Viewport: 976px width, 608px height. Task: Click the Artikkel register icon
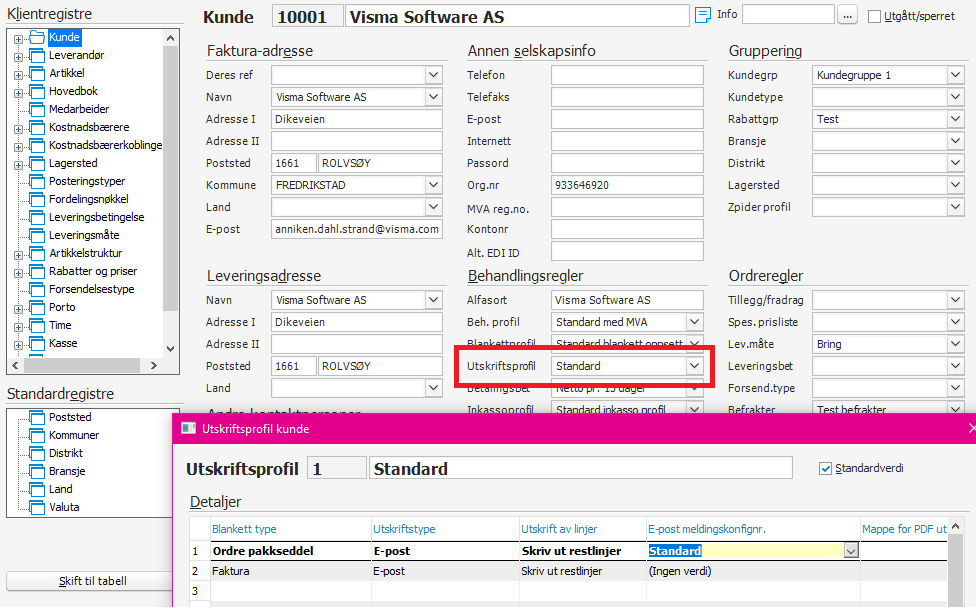(37, 73)
